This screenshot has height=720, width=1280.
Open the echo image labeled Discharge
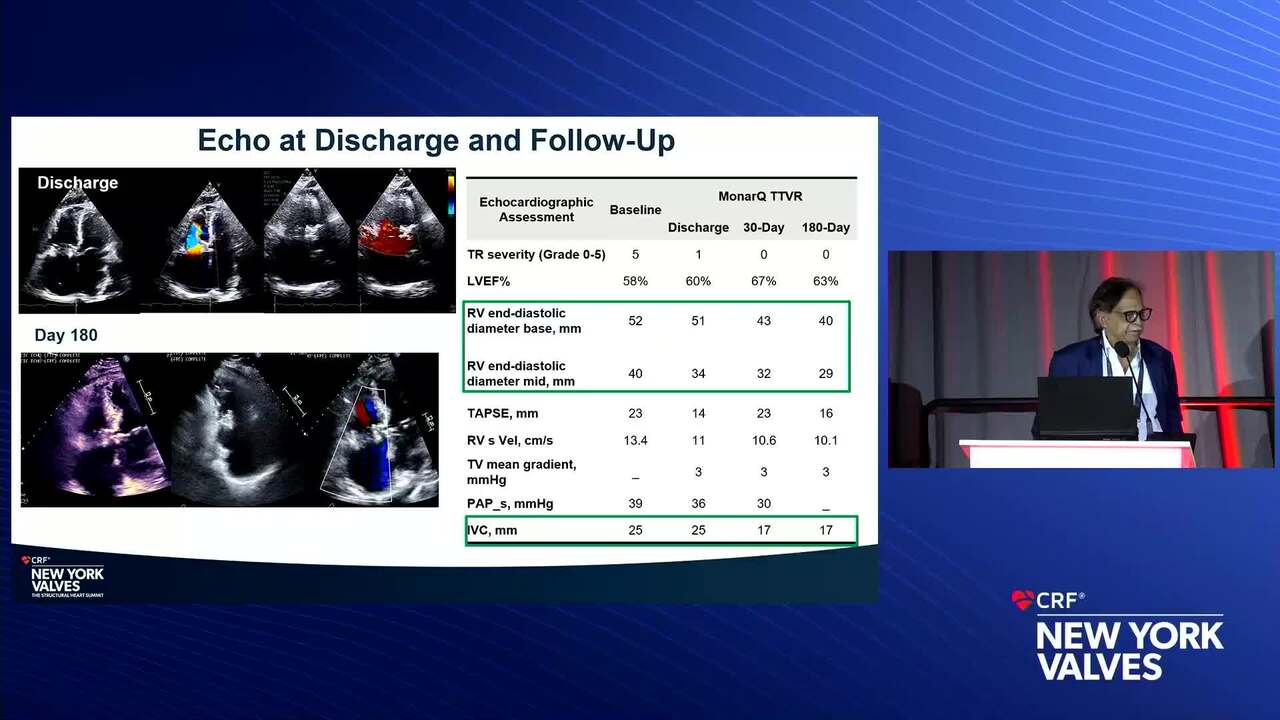point(78,240)
